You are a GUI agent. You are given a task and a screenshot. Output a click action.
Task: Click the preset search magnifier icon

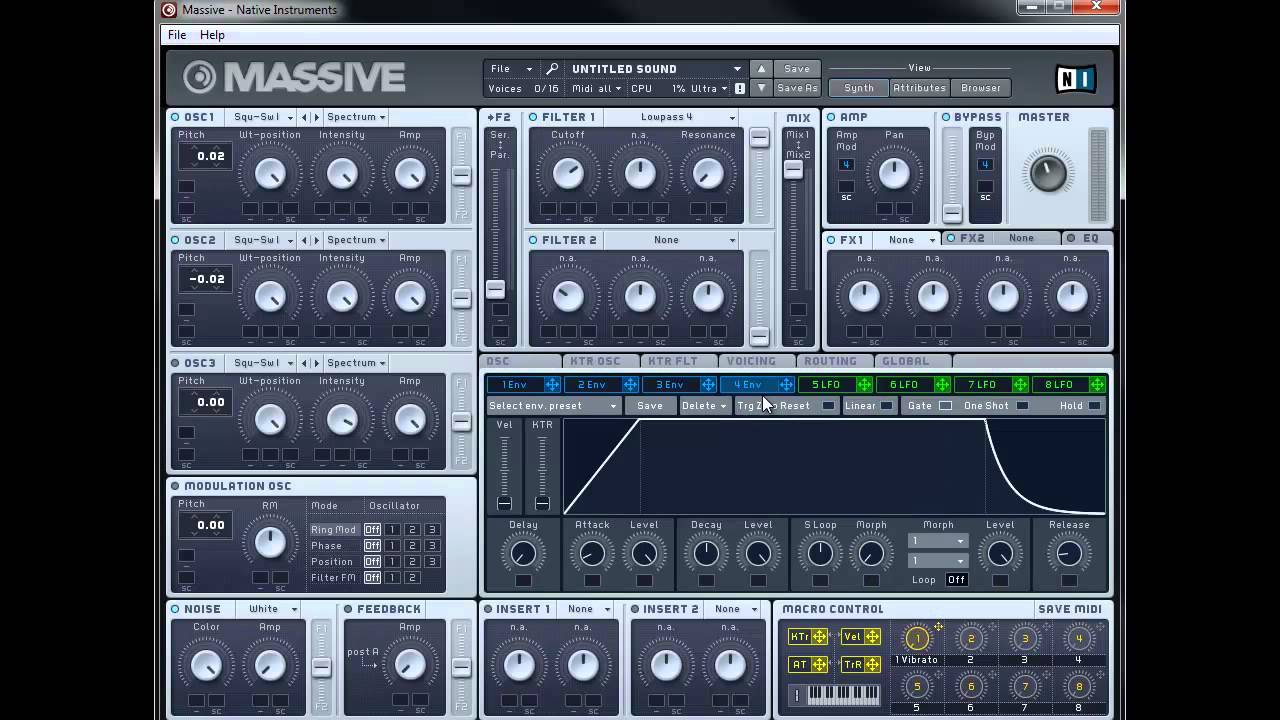[552, 69]
